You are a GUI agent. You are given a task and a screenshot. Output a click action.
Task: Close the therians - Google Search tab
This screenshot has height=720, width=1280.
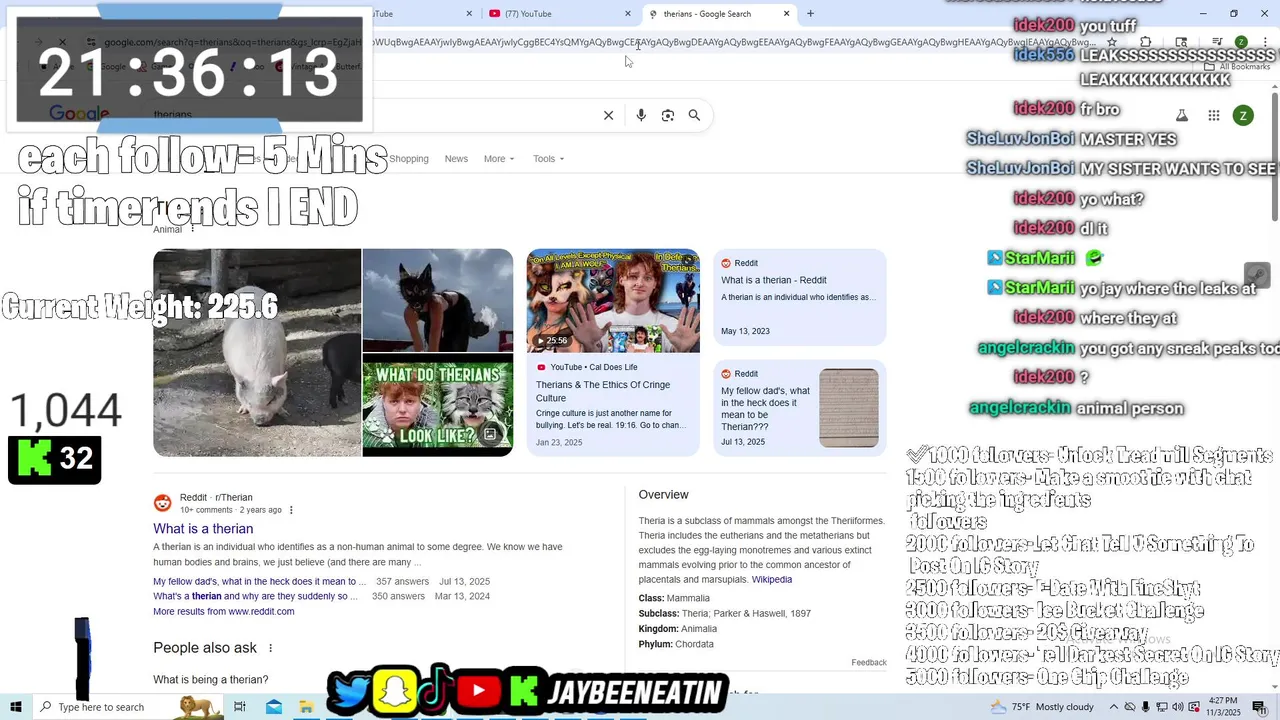click(x=786, y=14)
